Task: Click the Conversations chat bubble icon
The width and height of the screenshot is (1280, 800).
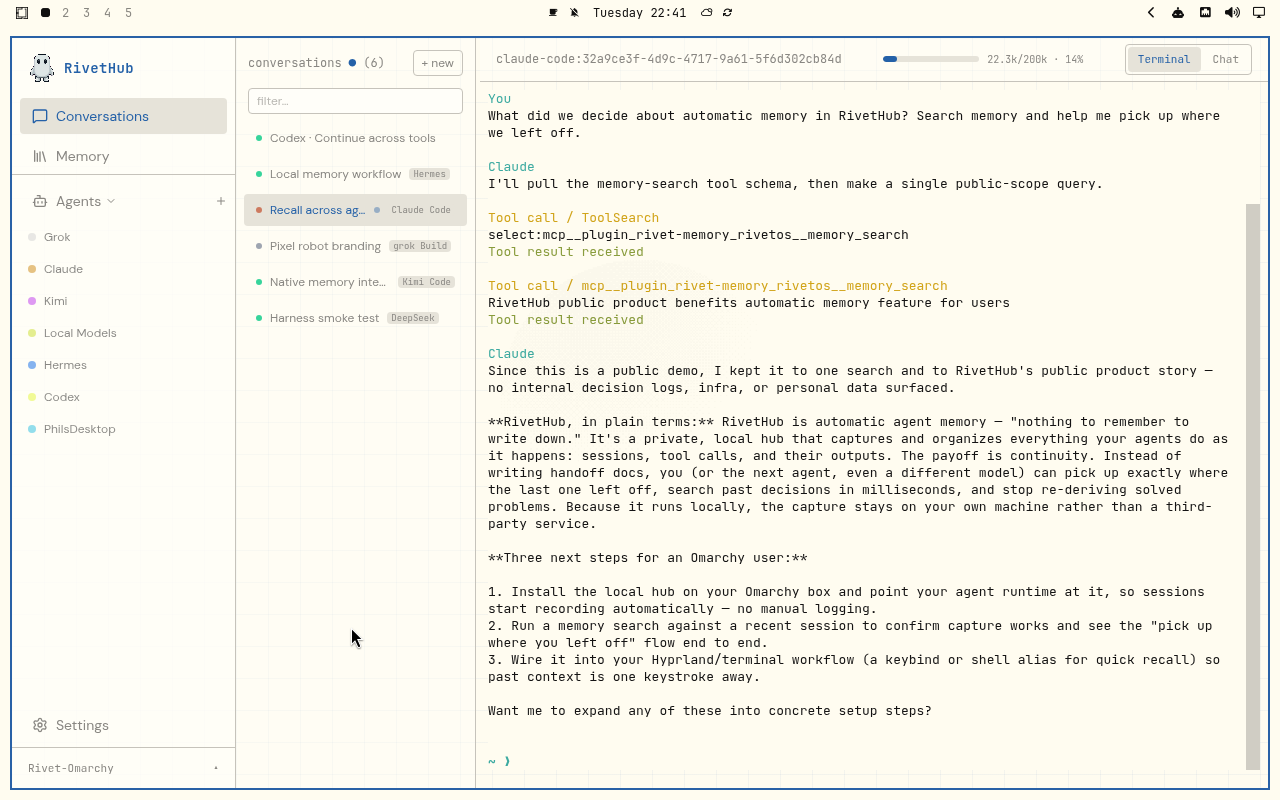Action: pos(40,116)
